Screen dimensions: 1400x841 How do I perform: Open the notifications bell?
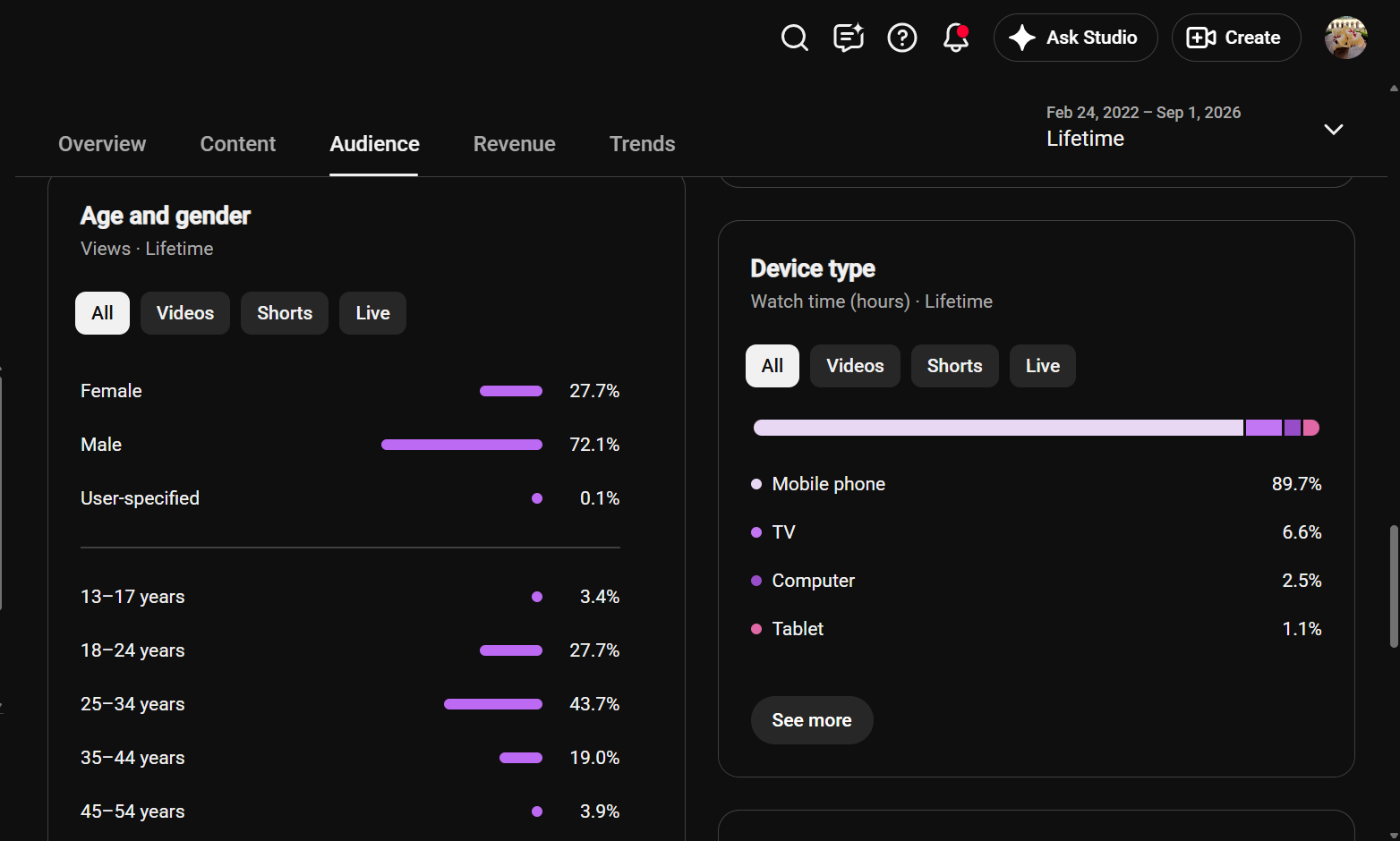point(956,38)
